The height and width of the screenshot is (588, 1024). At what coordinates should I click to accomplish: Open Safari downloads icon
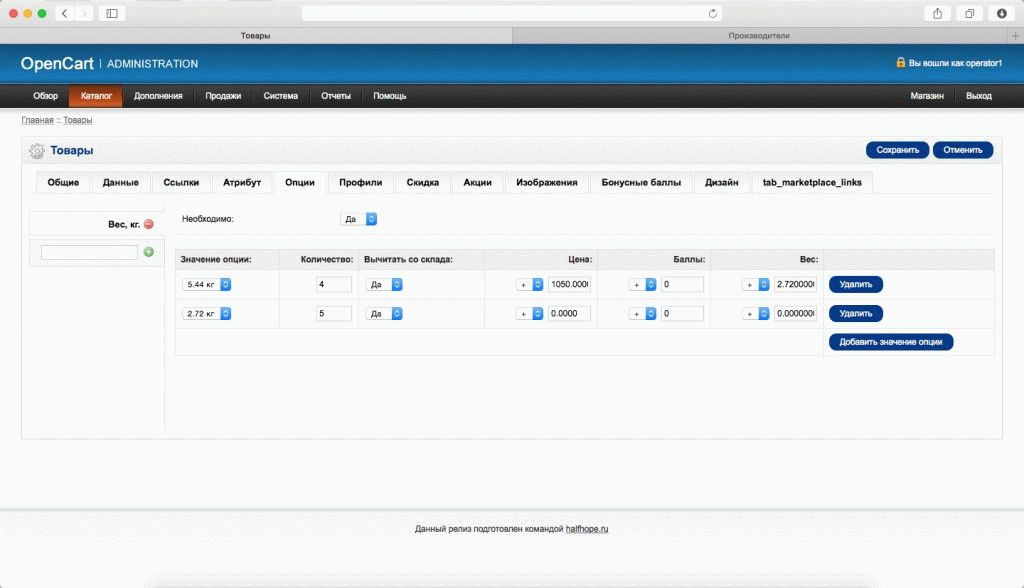click(x=1002, y=13)
